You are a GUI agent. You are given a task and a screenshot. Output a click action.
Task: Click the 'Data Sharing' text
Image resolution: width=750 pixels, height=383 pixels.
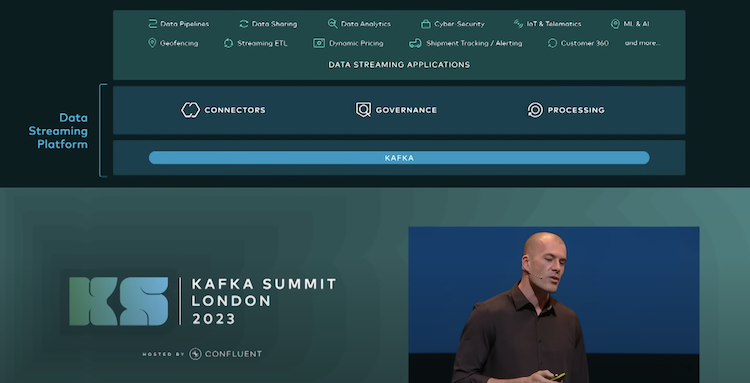(275, 24)
